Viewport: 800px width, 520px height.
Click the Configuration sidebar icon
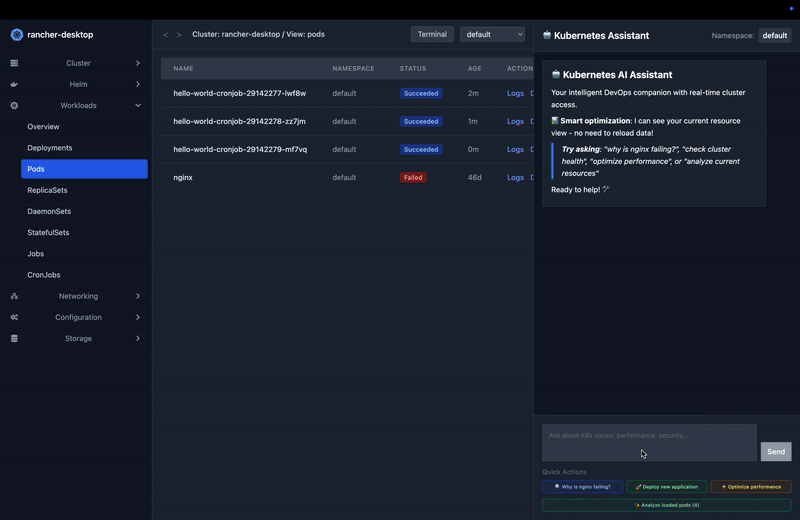point(14,317)
